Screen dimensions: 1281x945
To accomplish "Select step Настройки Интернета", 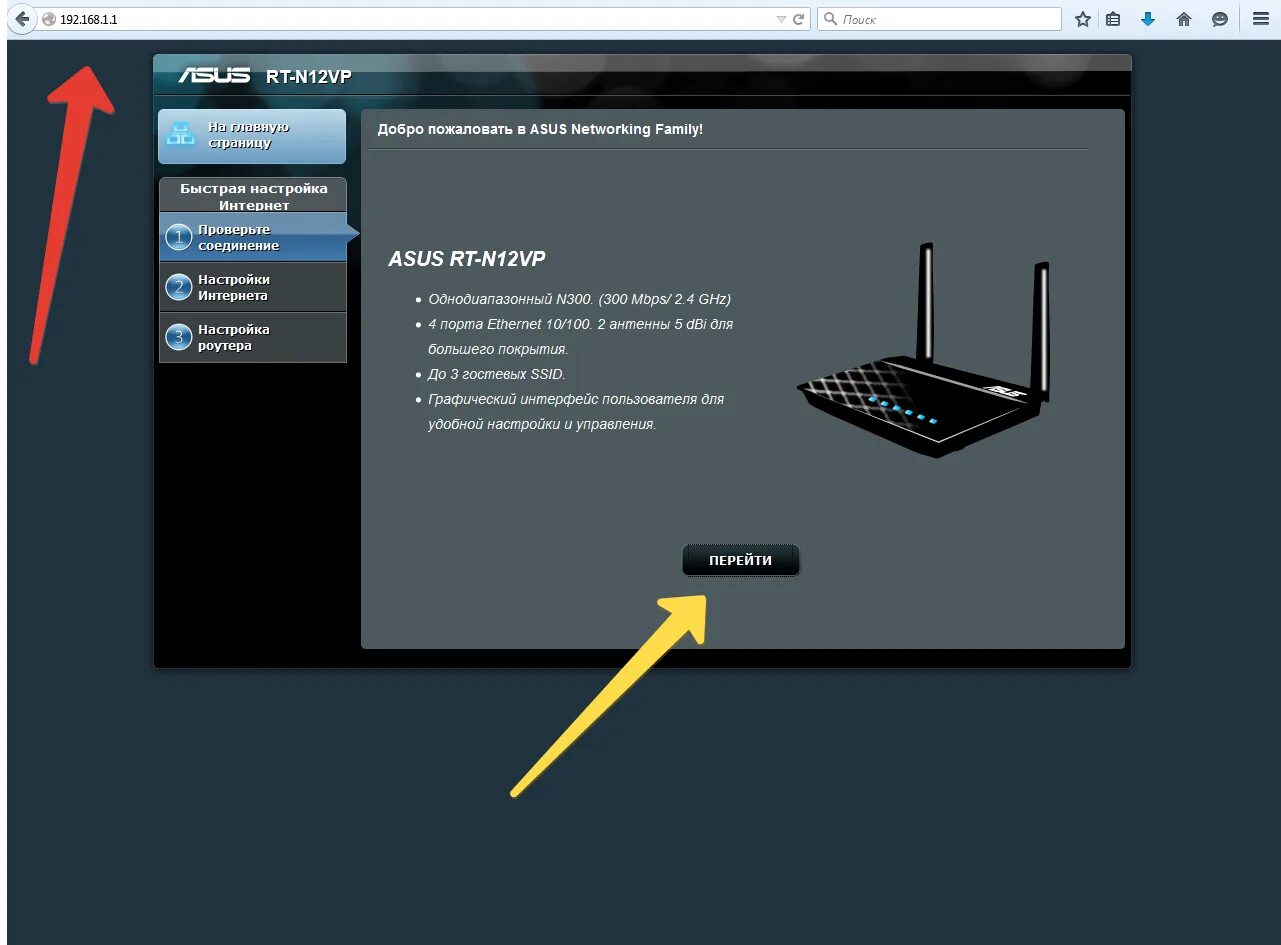I will pos(253,287).
